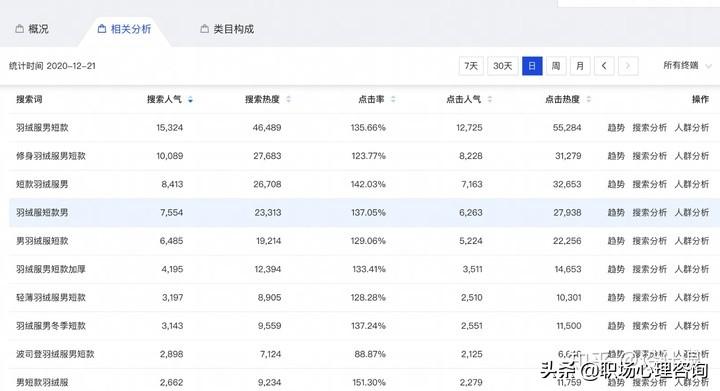The width and height of the screenshot is (720, 391).
Task: Open 趋势 for 羽绒服男冬季短款
Action: coord(616,326)
